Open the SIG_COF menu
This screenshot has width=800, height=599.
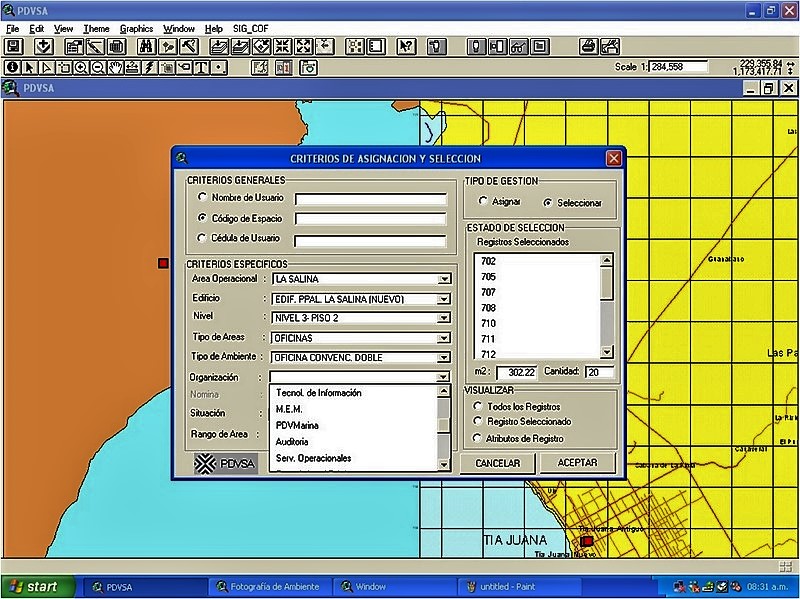pyautogui.click(x=251, y=29)
